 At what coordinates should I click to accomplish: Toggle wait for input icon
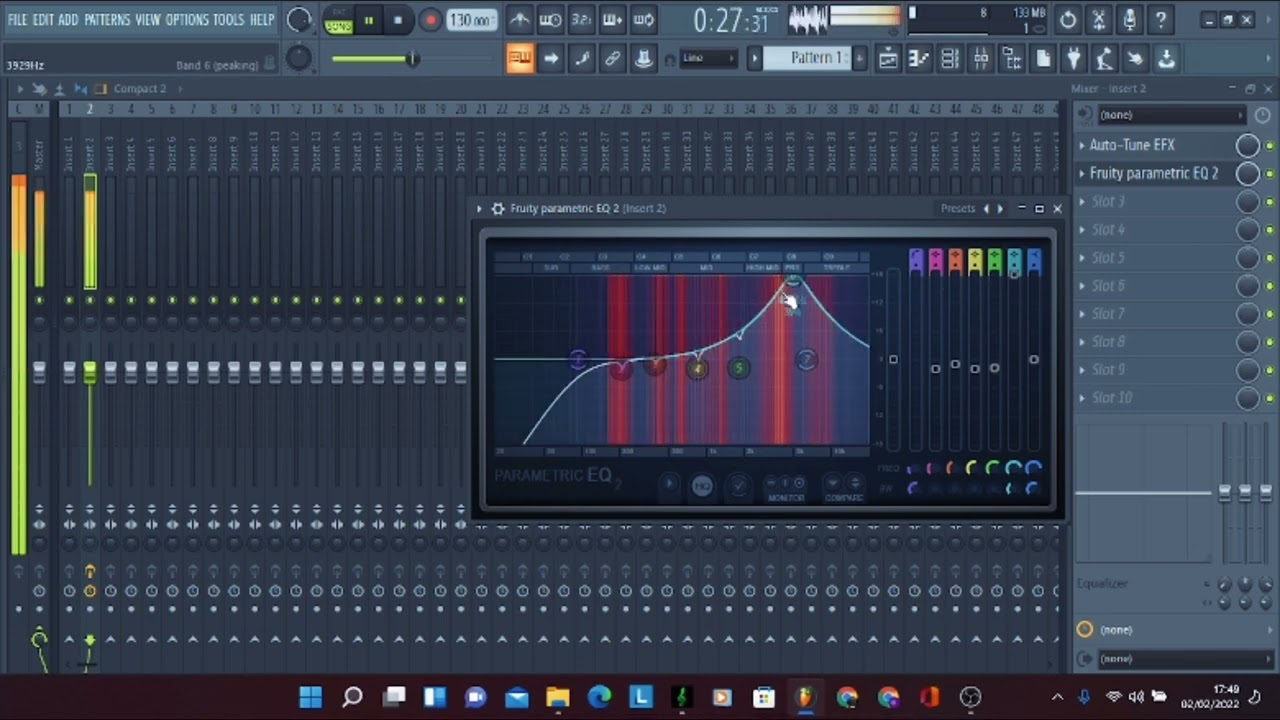tap(550, 20)
